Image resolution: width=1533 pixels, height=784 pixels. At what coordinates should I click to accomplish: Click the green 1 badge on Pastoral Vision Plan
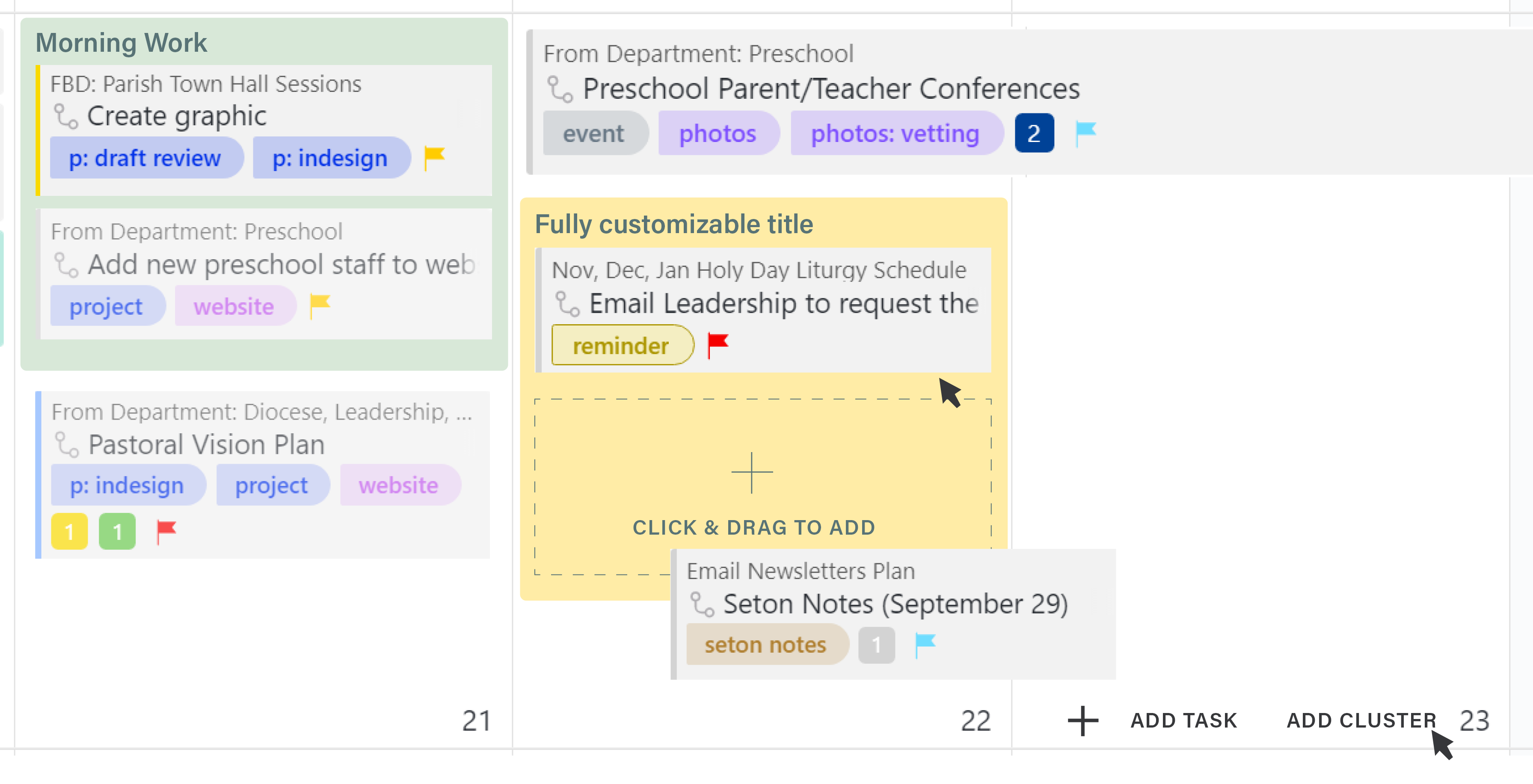tap(117, 531)
